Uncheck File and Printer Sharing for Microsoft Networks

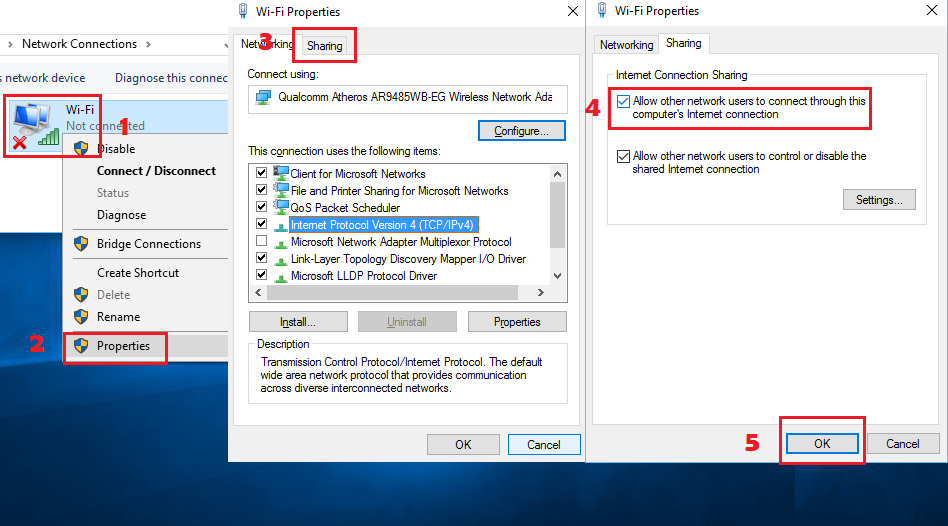tap(261, 190)
